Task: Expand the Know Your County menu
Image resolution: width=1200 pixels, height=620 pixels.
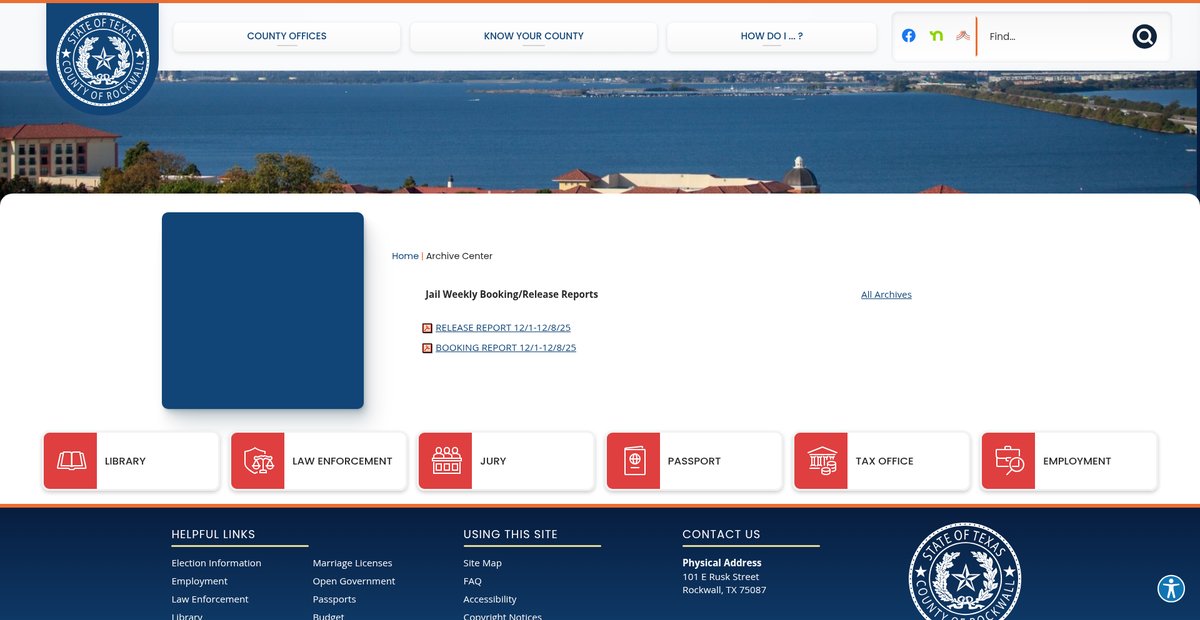Action: 533,37
